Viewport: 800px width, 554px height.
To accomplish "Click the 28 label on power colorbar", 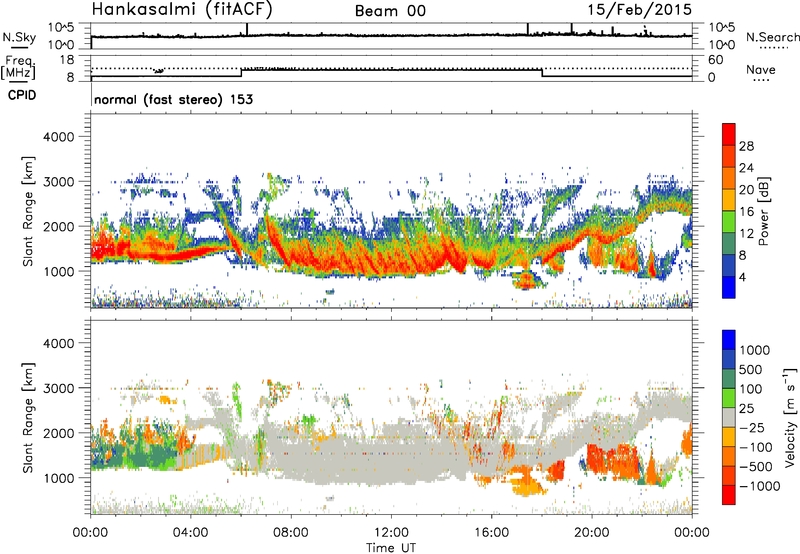I will pos(746,146).
